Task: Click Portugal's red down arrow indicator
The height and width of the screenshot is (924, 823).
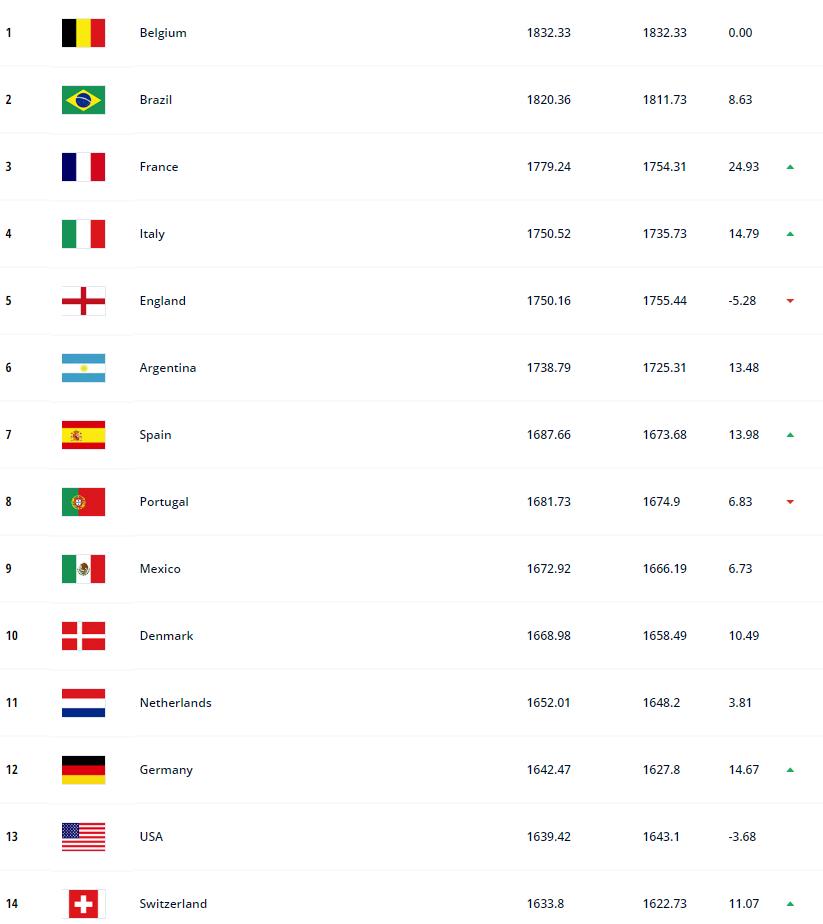Action: point(790,502)
